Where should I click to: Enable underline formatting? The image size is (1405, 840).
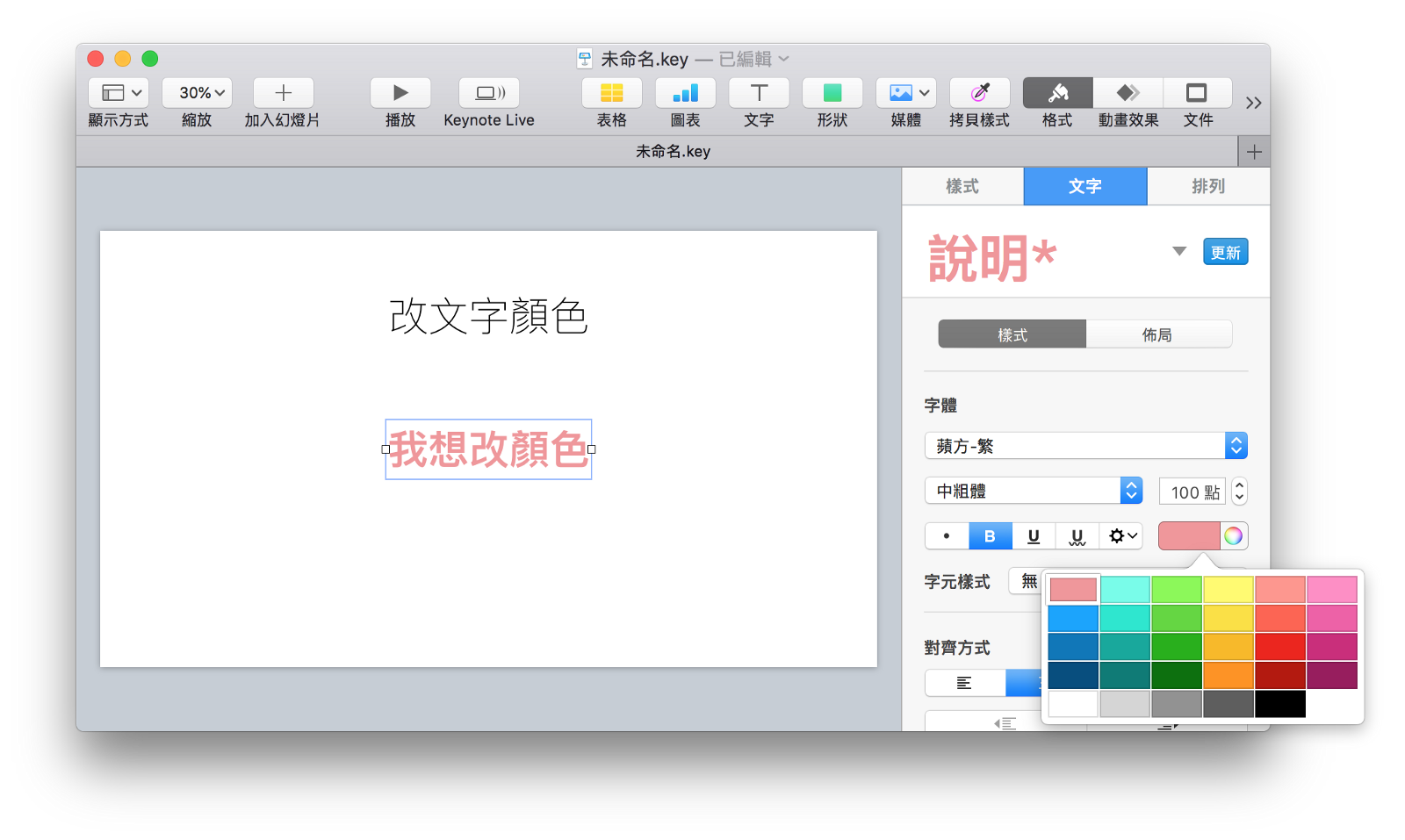coord(1034,535)
